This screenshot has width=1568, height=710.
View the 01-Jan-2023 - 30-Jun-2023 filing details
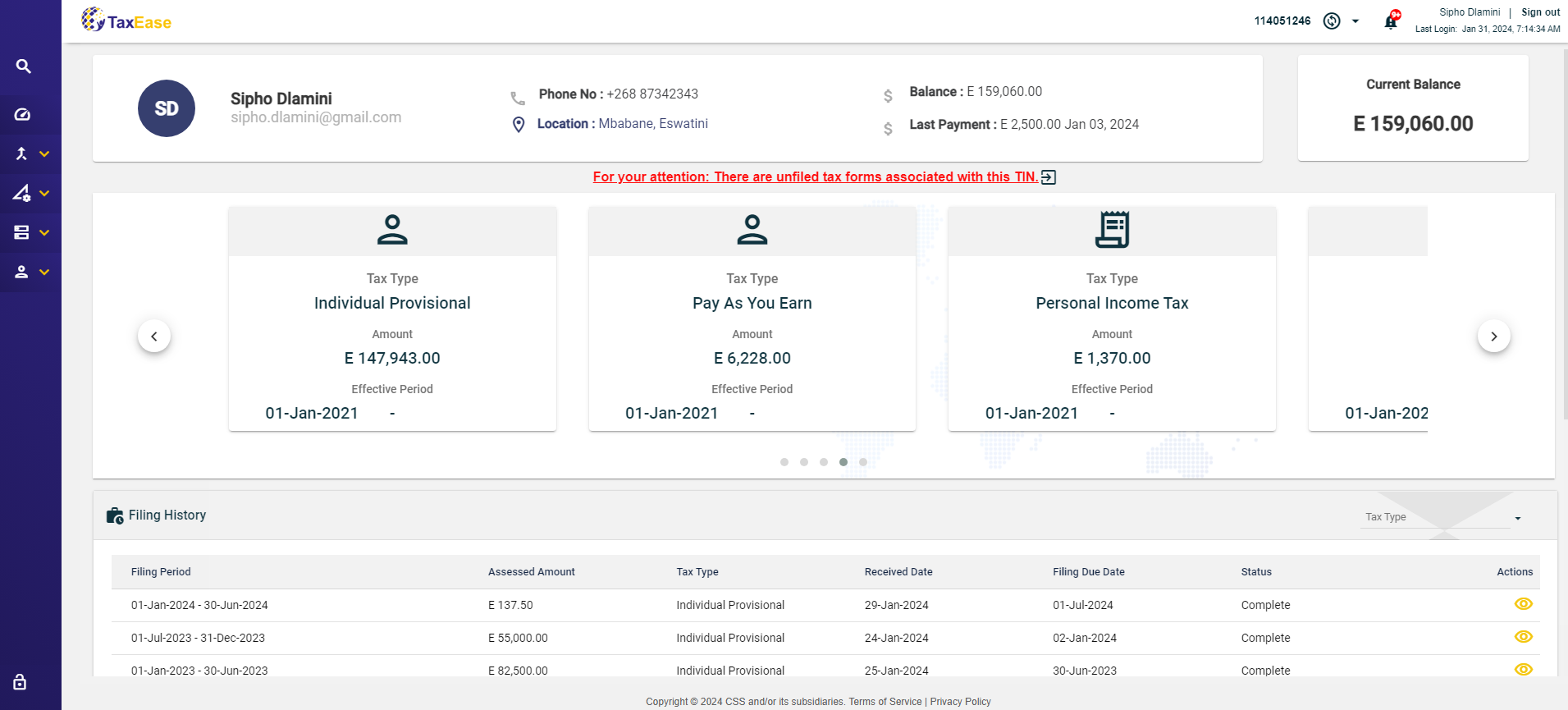pyautogui.click(x=1524, y=670)
